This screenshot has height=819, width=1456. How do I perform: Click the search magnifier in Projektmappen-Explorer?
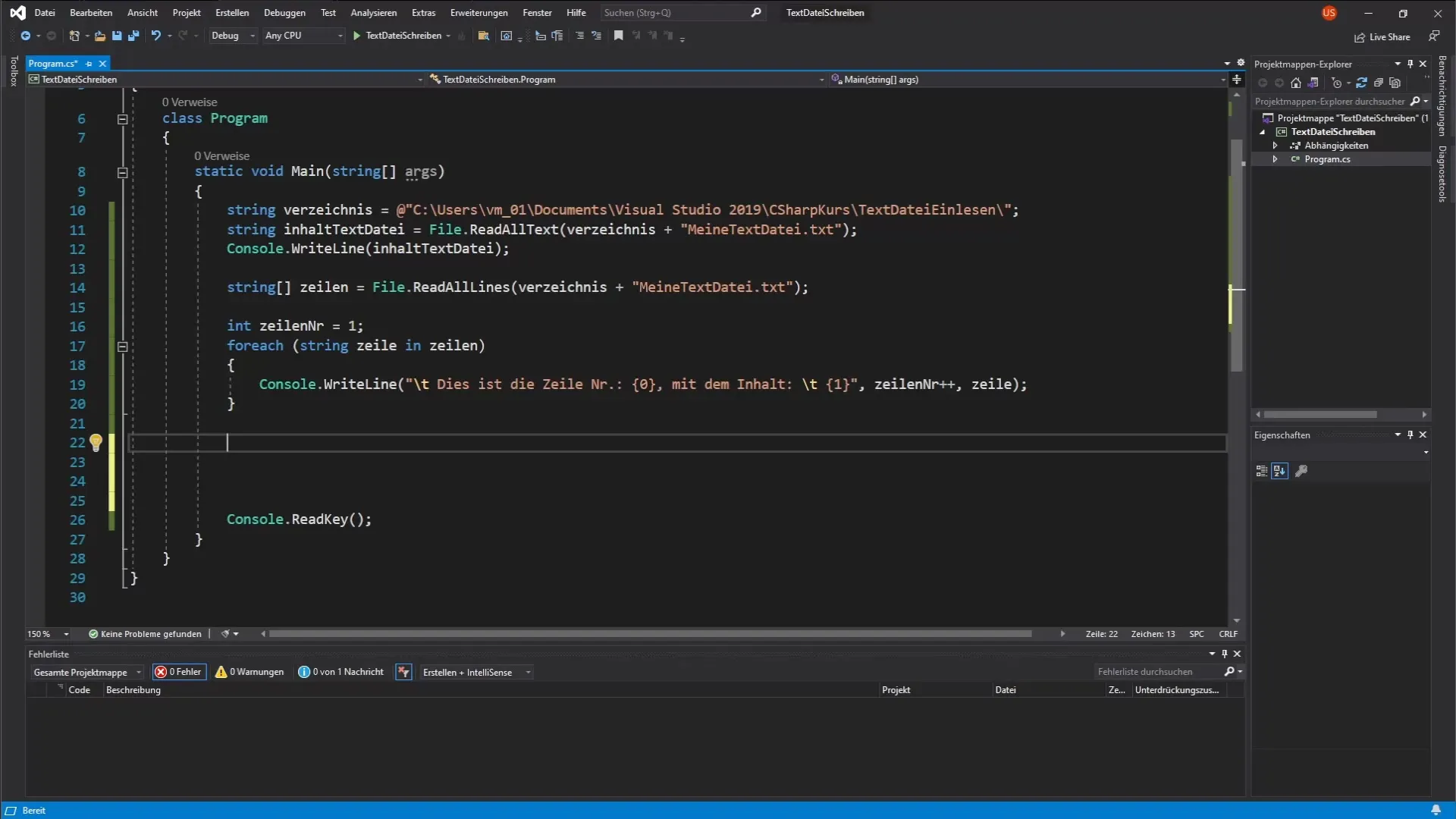pyautogui.click(x=1415, y=101)
